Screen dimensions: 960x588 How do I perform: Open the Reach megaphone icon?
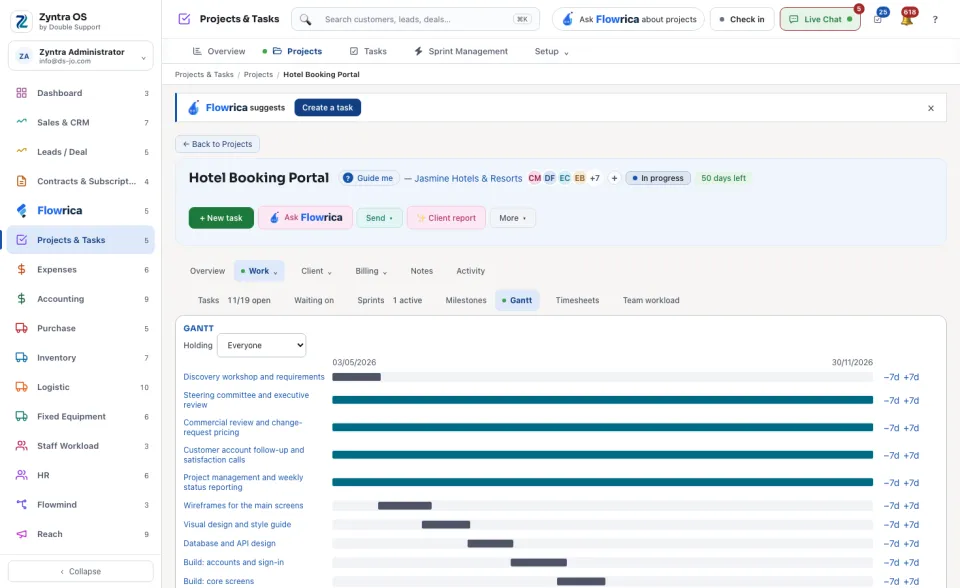point(21,534)
